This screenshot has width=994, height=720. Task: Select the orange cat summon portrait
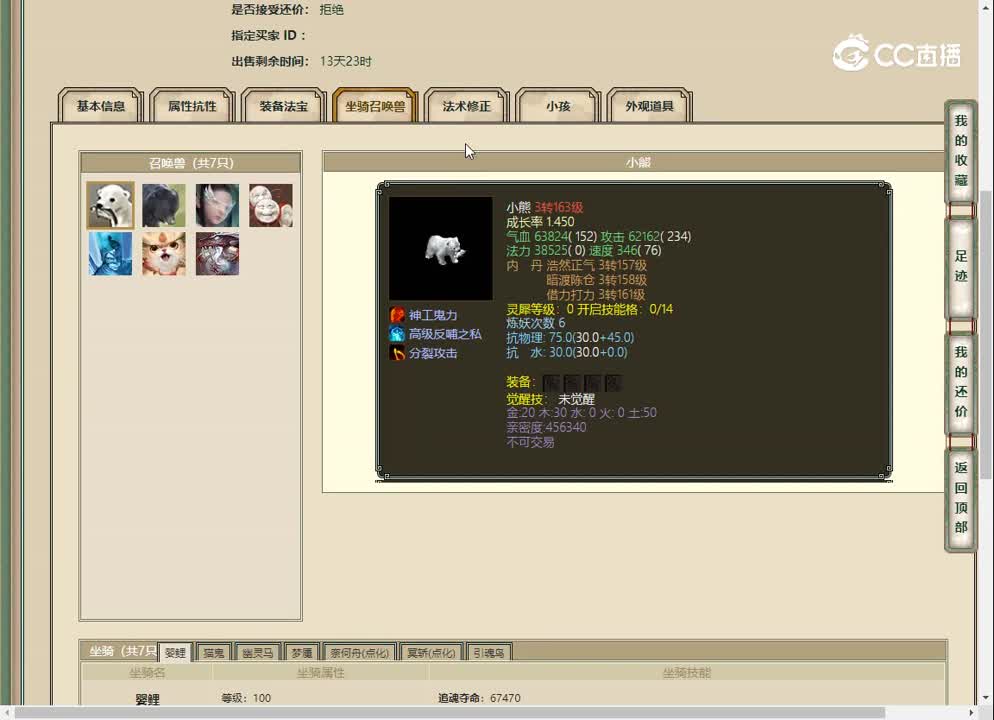pos(164,254)
